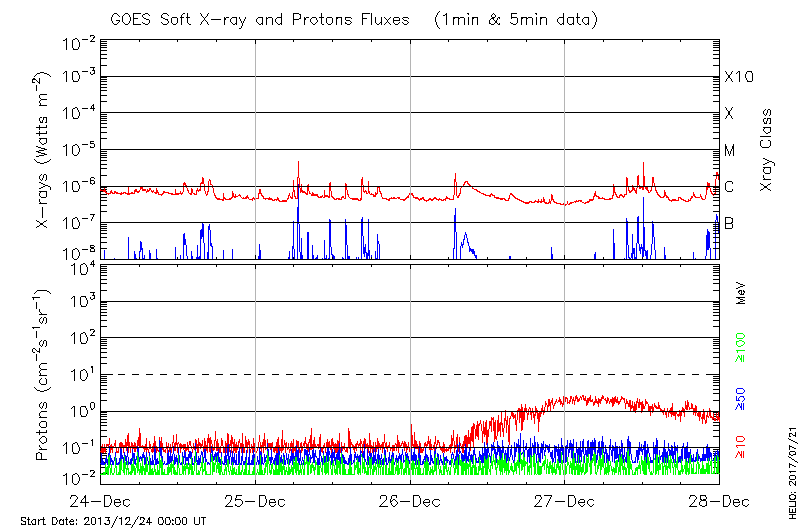Click the M class label on right axis
The width and height of the screenshot is (800, 530).
click(x=730, y=150)
